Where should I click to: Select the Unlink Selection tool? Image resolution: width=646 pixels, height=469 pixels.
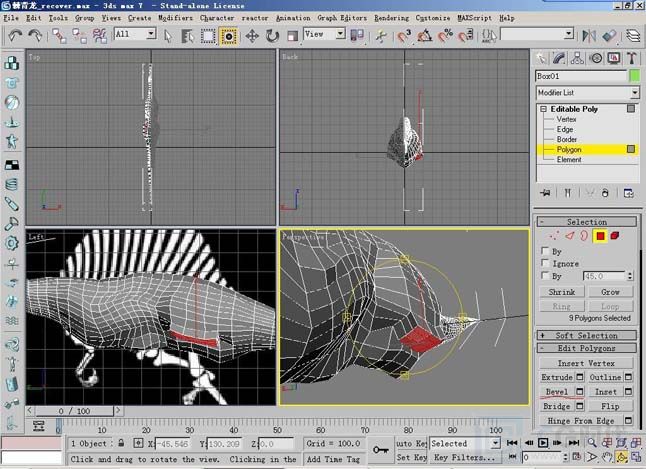click(80, 35)
